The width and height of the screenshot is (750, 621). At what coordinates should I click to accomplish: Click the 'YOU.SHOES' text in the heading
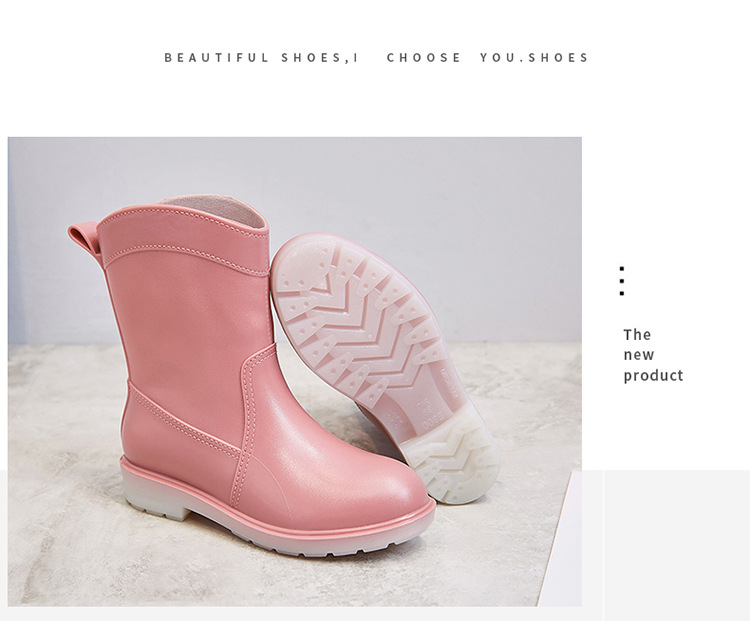click(x=534, y=58)
